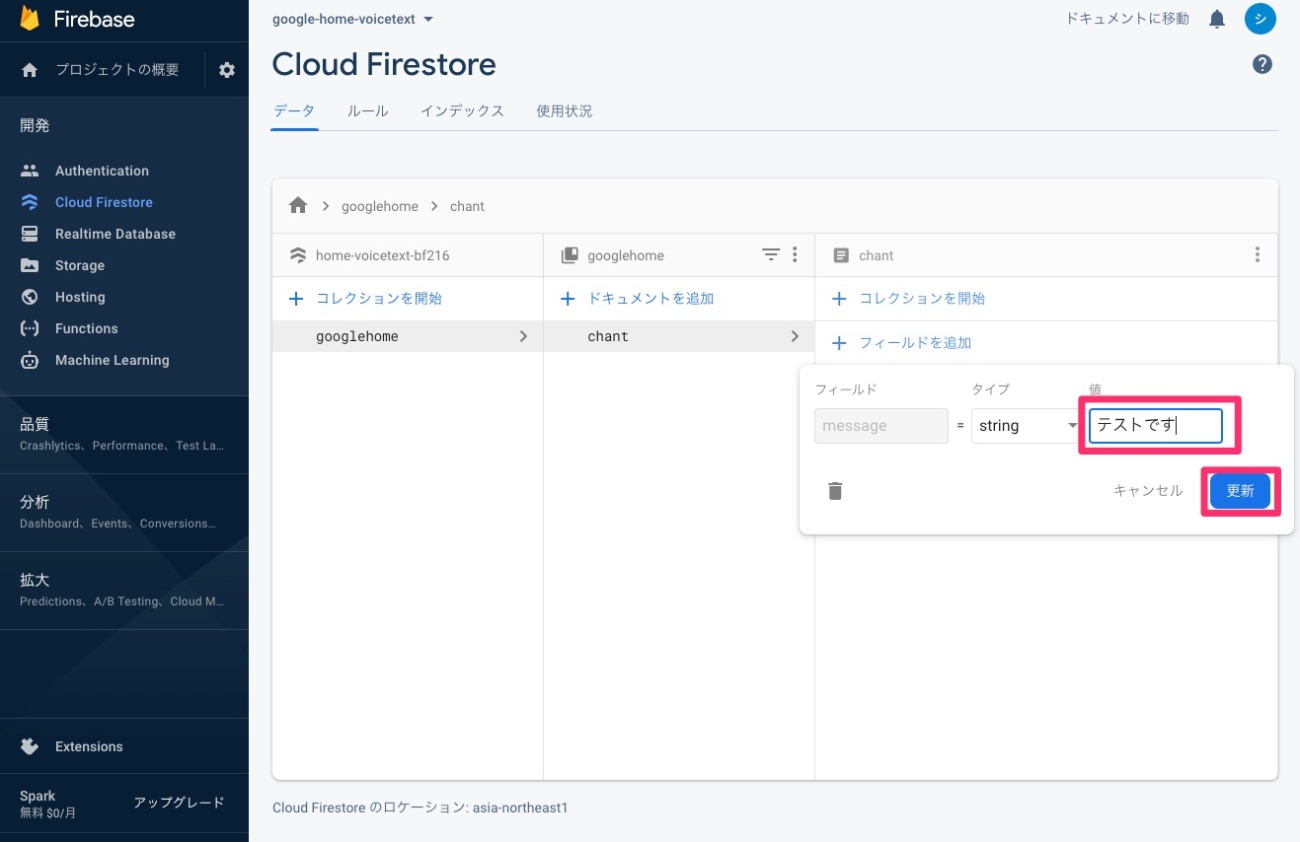Open Machine Learning sidebar item
Image resolution: width=1300 pixels, height=842 pixels.
(112, 360)
